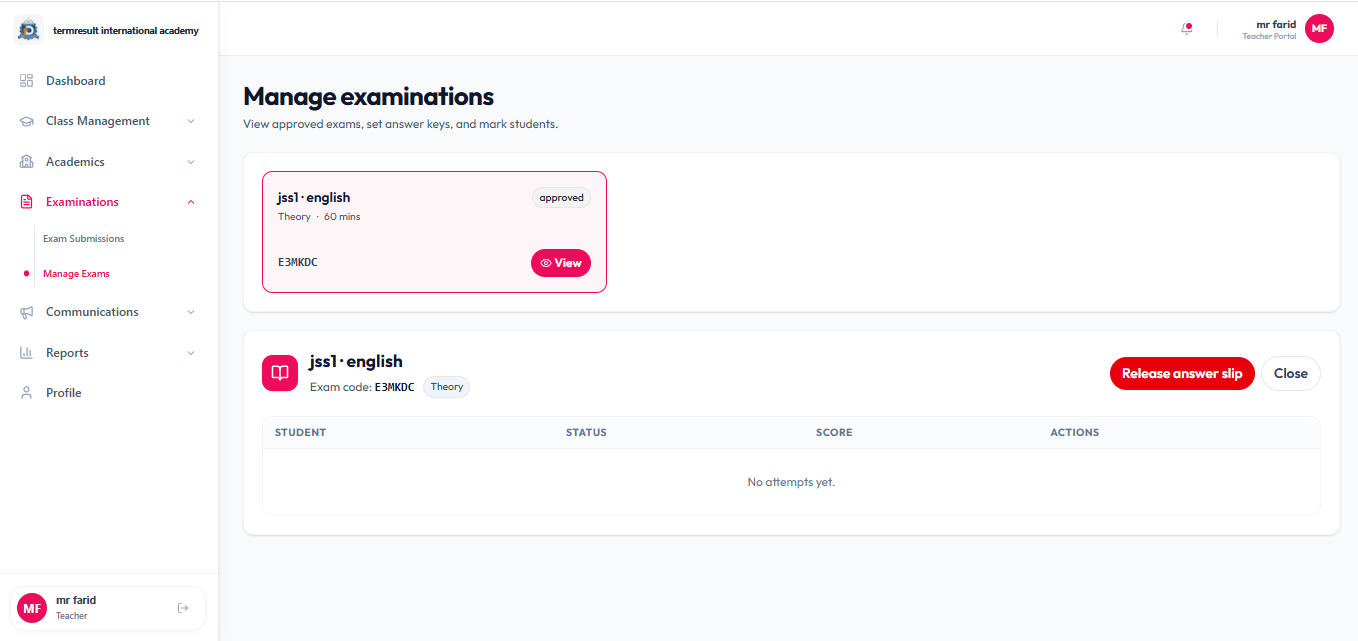Click the Theory tag near exam code
The height and width of the screenshot is (641, 1358).
point(447,387)
